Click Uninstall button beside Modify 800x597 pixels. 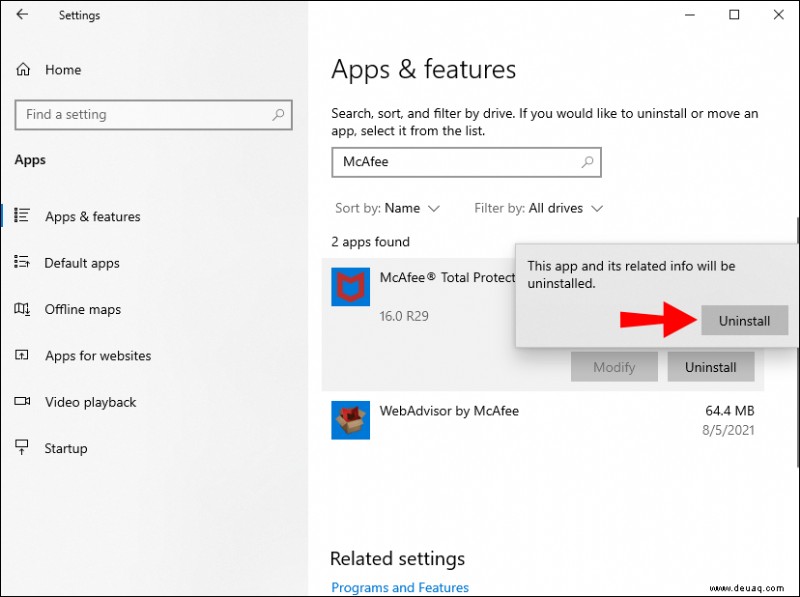tap(711, 367)
